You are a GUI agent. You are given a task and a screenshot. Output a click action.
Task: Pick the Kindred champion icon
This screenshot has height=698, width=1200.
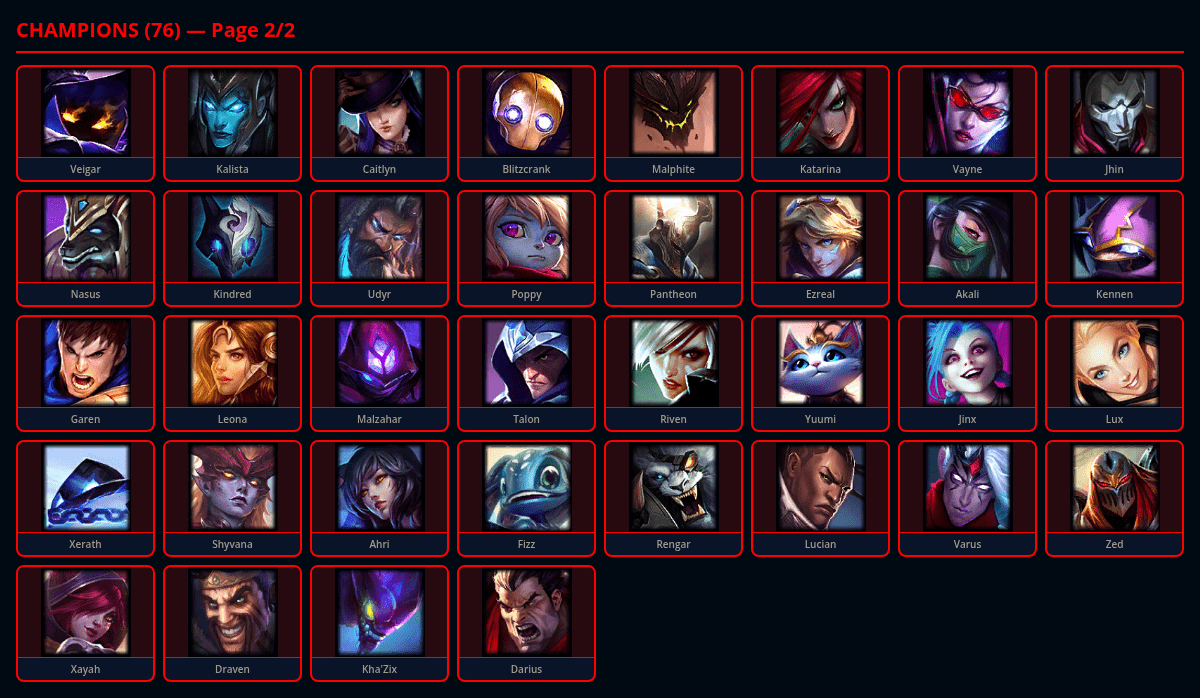click(233, 237)
